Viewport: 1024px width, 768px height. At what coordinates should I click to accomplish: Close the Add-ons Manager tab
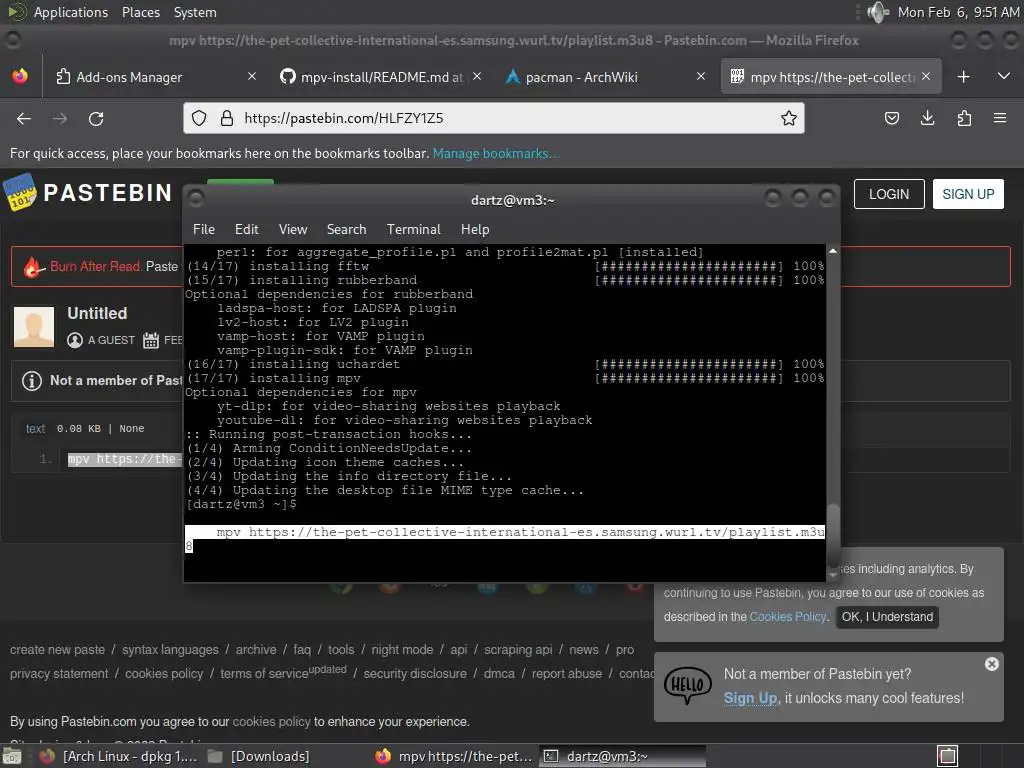[x=251, y=76]
